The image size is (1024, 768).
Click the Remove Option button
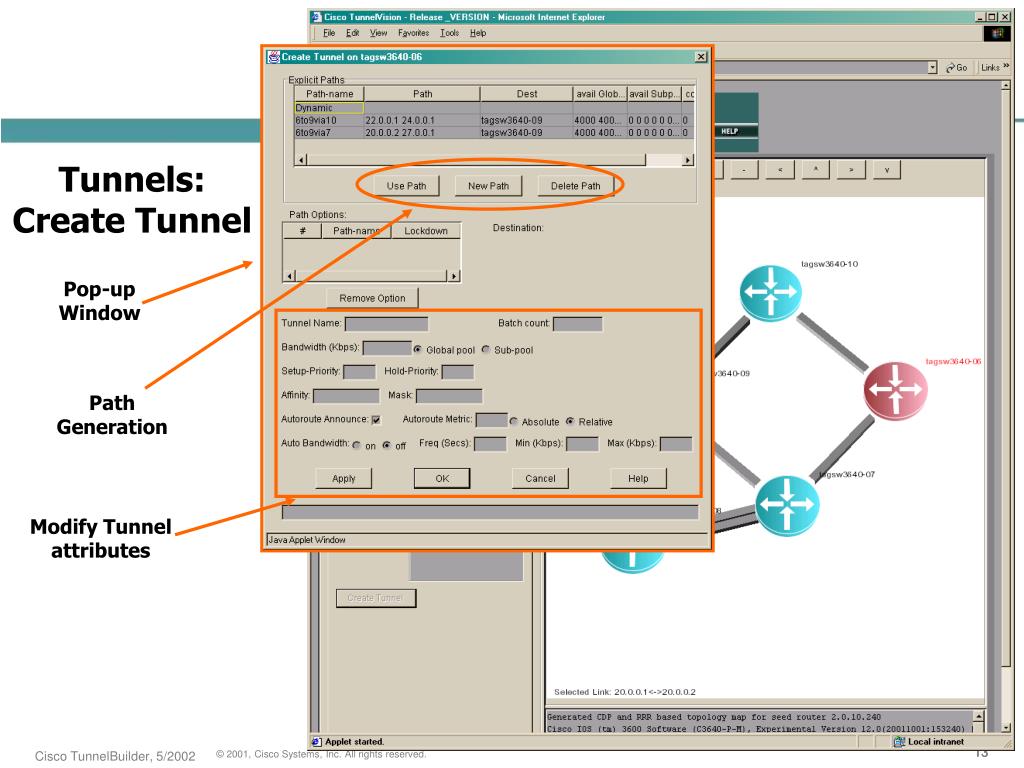[372, 298]
